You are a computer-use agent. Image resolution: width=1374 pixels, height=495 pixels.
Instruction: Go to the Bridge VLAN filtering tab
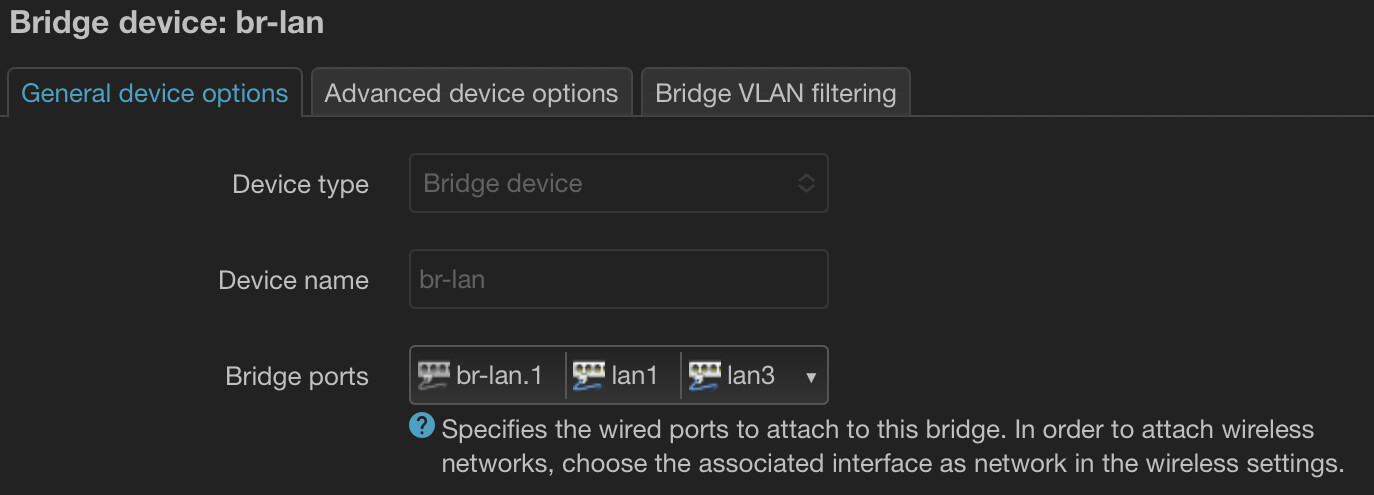pos(775,94)
